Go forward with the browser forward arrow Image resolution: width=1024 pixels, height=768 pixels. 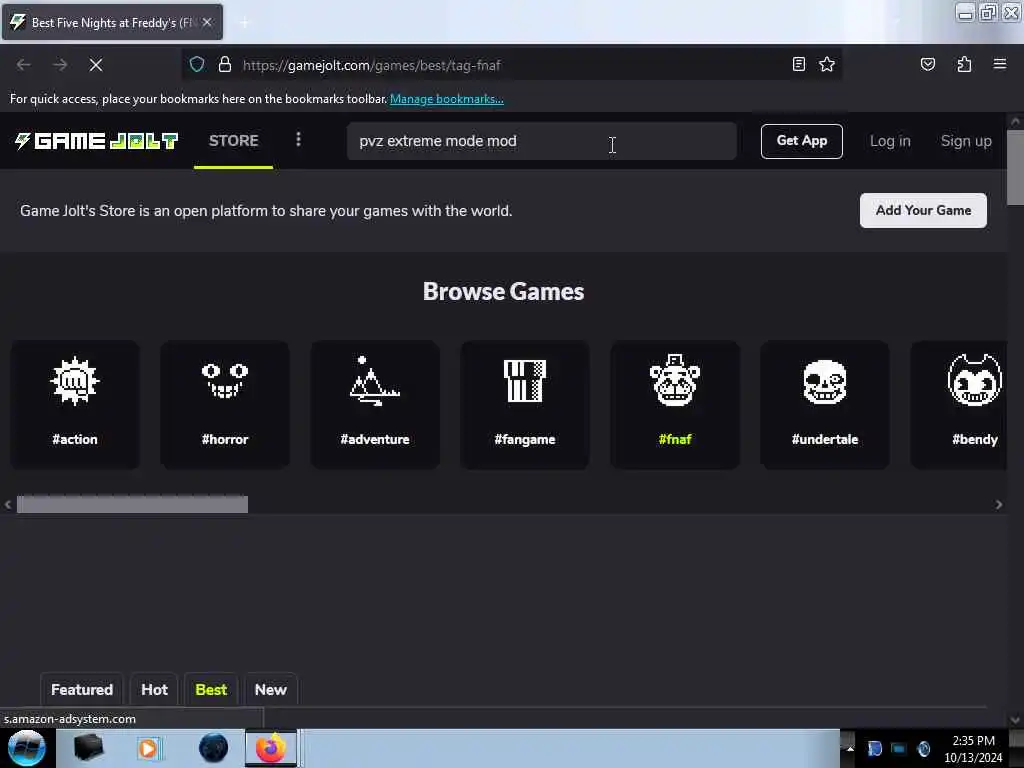tap(60, 65)
